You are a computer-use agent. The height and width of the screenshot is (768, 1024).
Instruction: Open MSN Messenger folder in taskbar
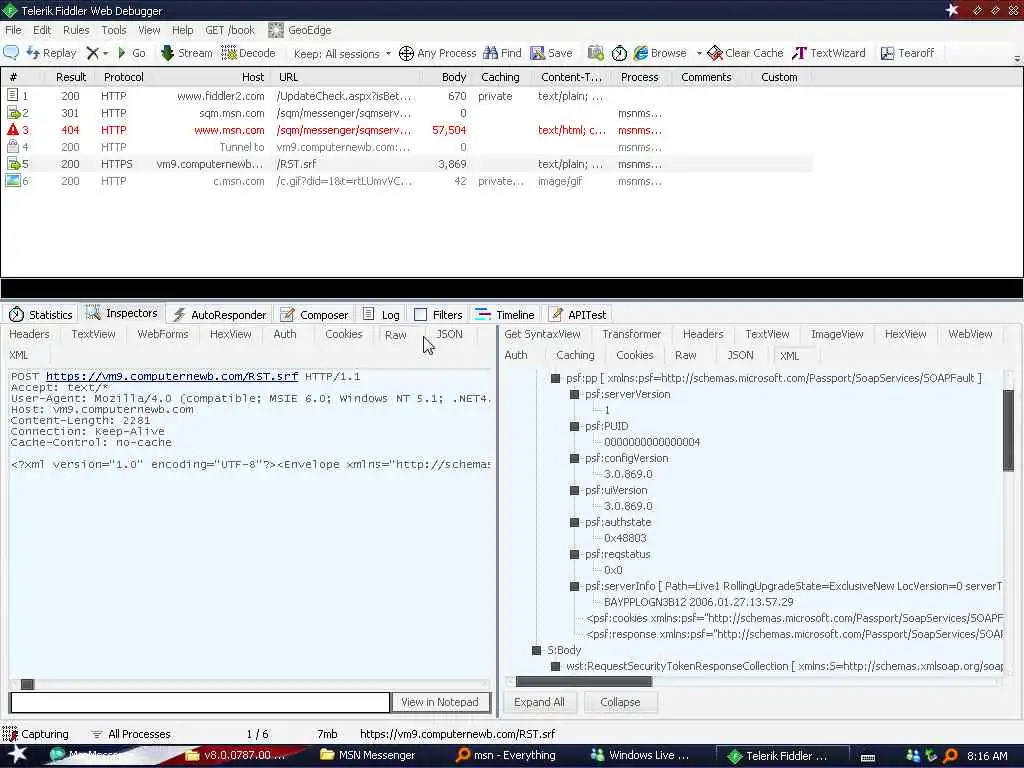pyautogui.click(x=368, y=755)
